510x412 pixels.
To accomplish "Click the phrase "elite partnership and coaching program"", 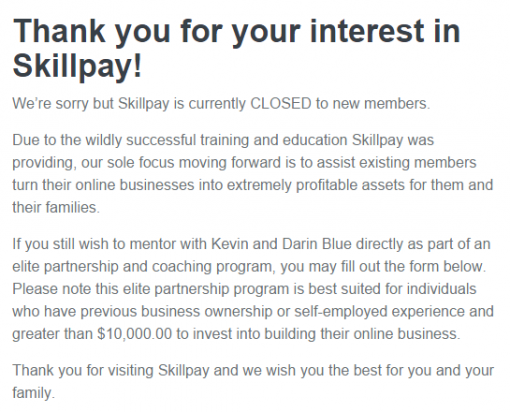I will tap(144, 267).
